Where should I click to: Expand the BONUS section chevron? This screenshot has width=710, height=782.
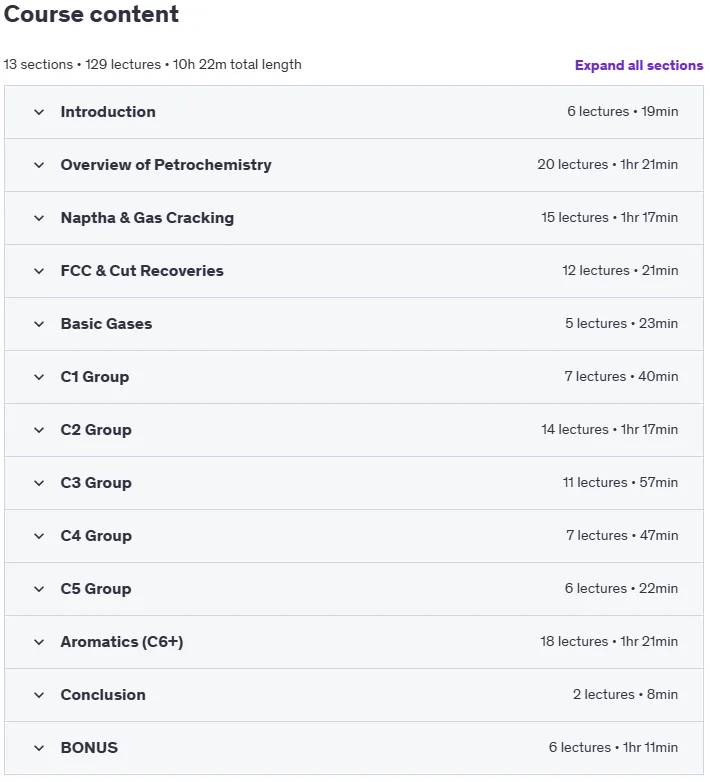(39, 748)
